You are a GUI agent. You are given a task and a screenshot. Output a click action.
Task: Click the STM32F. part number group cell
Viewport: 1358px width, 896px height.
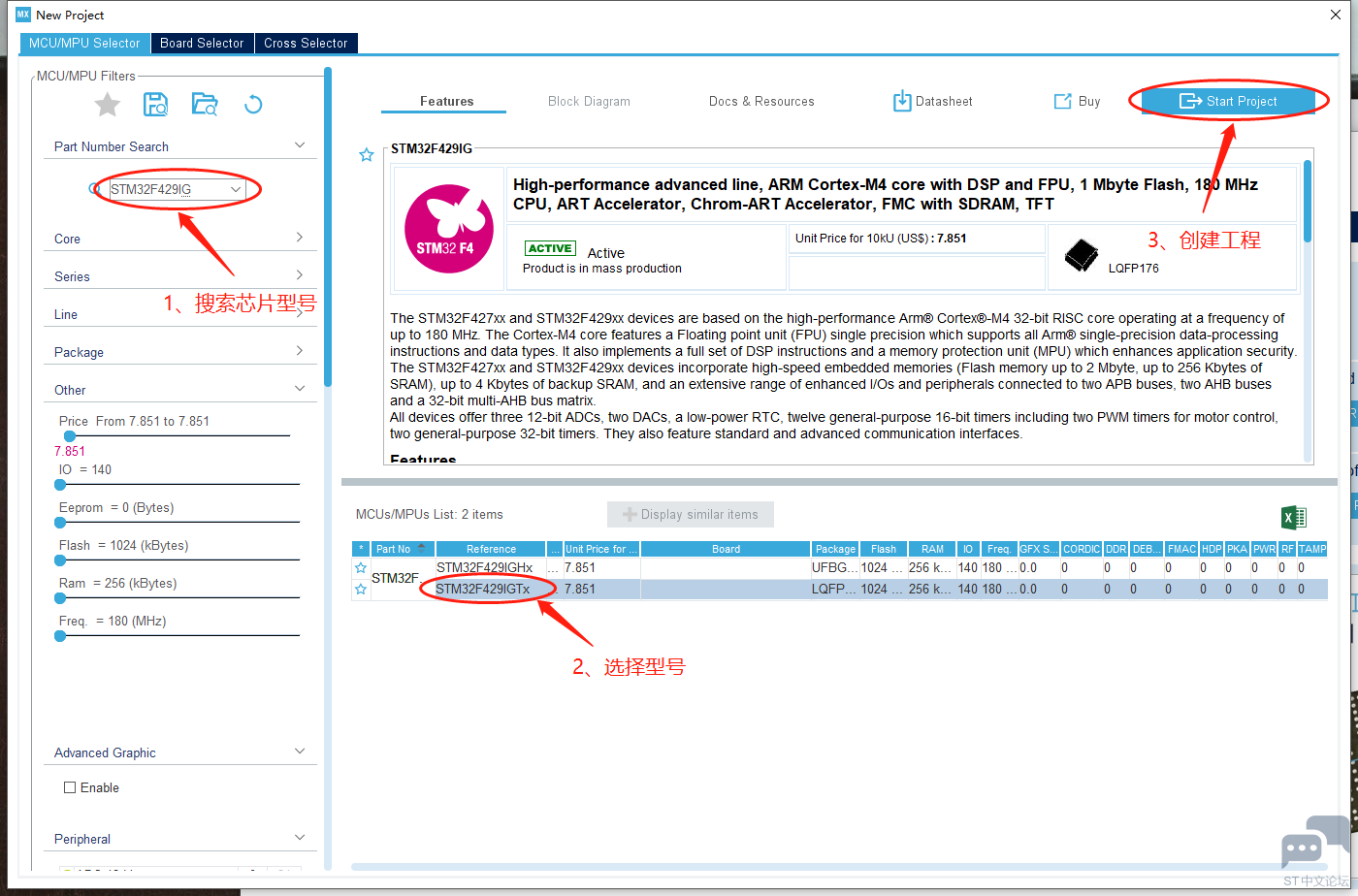(403, 578)
